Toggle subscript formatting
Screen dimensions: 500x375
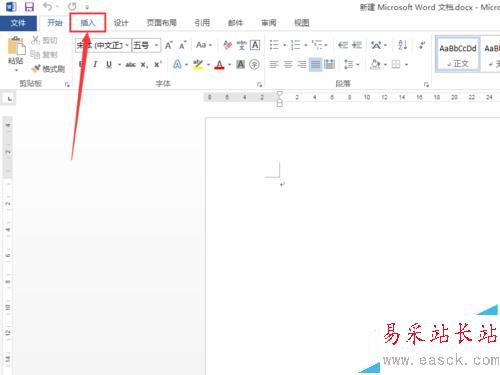[x=144, y=65]
